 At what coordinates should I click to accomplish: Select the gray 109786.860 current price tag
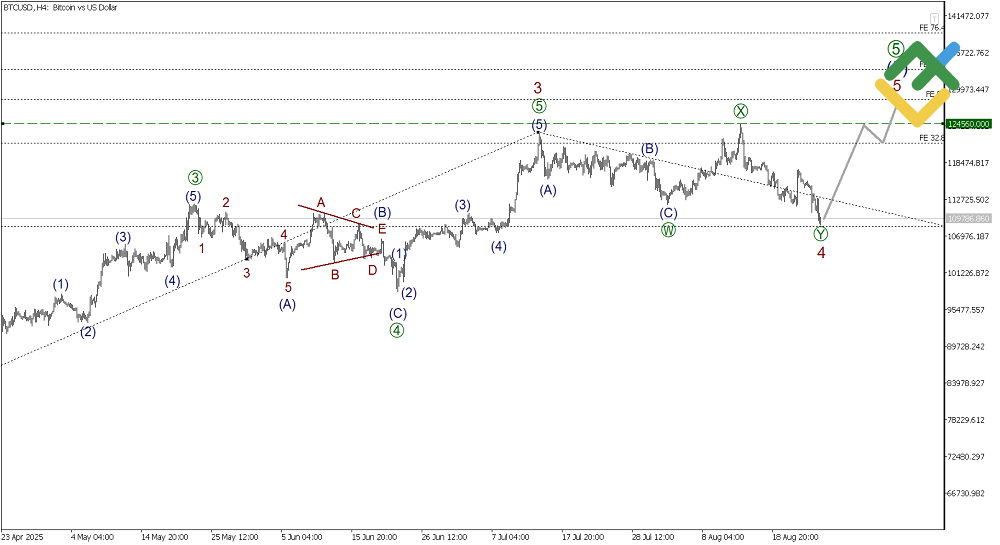[x=968, y=219]
